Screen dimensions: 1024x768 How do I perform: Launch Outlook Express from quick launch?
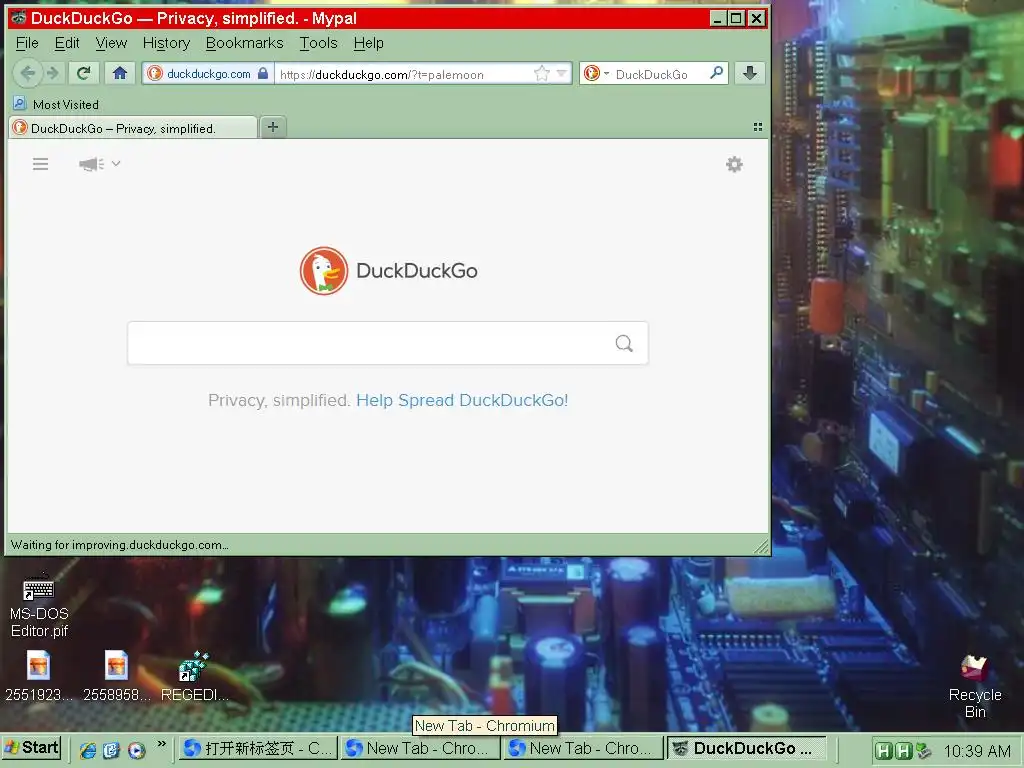112,750
